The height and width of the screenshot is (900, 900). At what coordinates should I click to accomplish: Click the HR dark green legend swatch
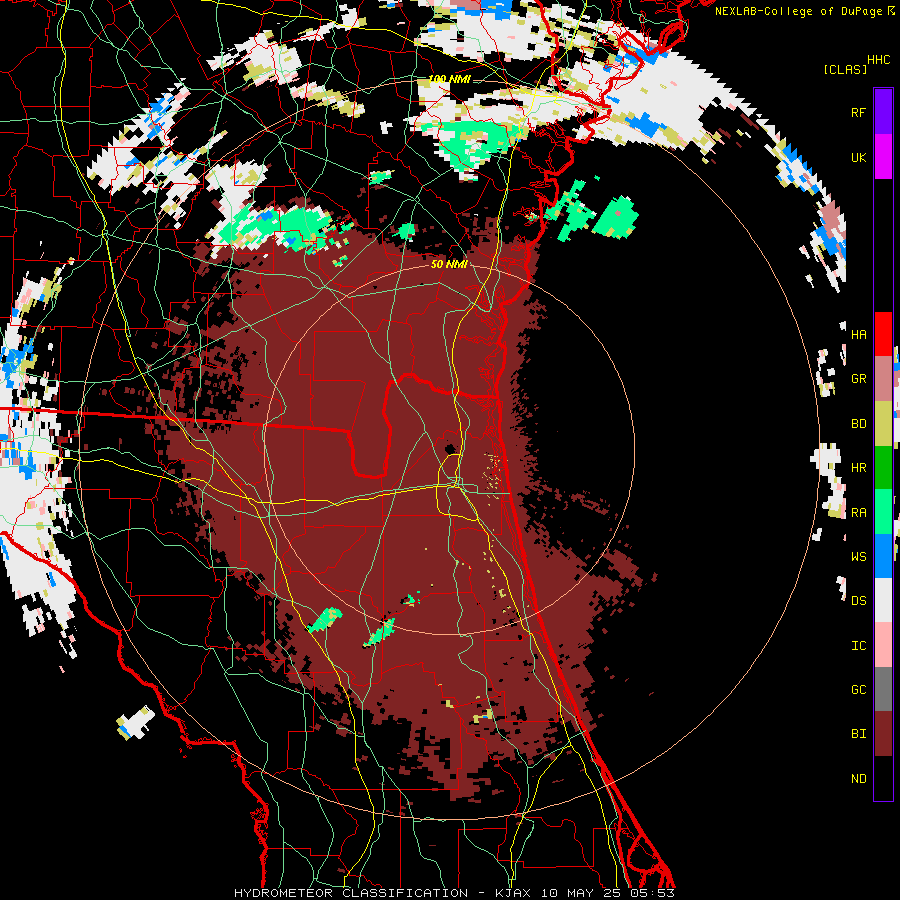pyautogui.click(x=883, y=468)
